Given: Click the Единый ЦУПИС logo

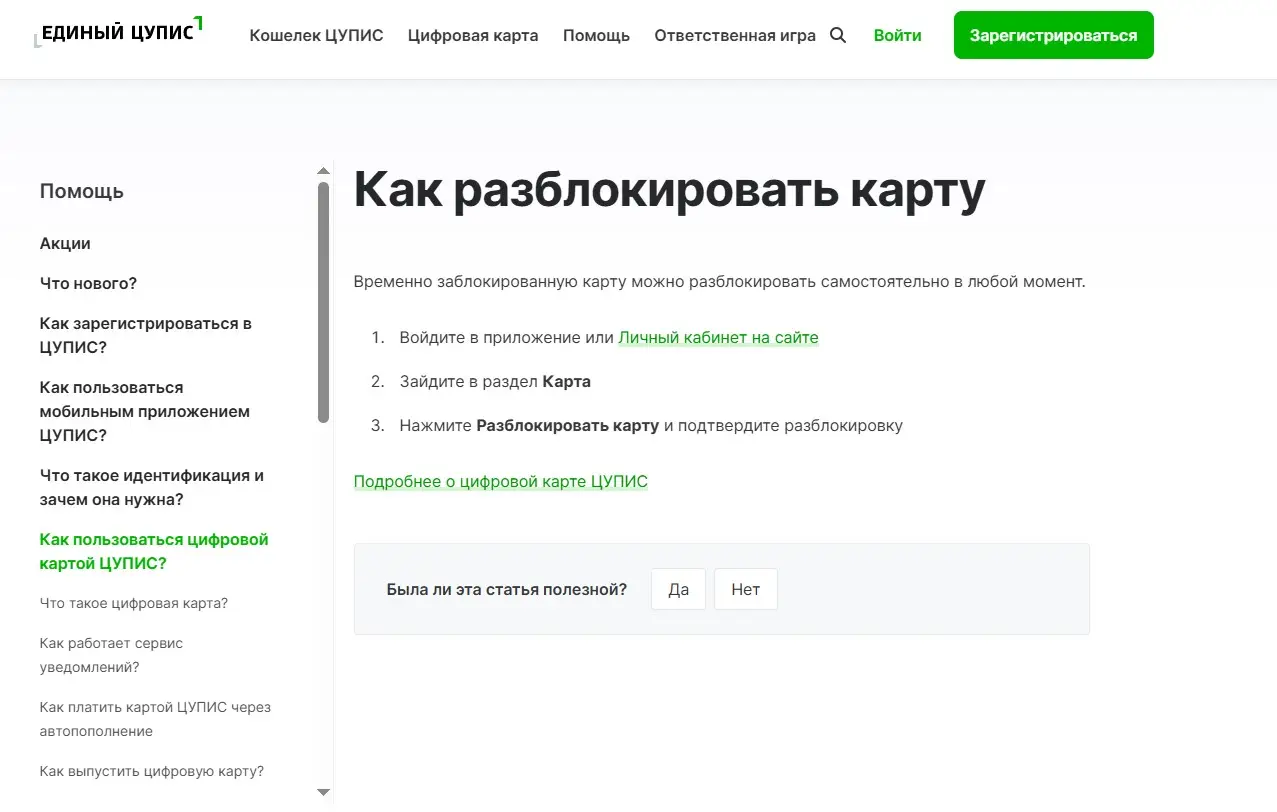Looking at the screenshot, I should (119, 33).
